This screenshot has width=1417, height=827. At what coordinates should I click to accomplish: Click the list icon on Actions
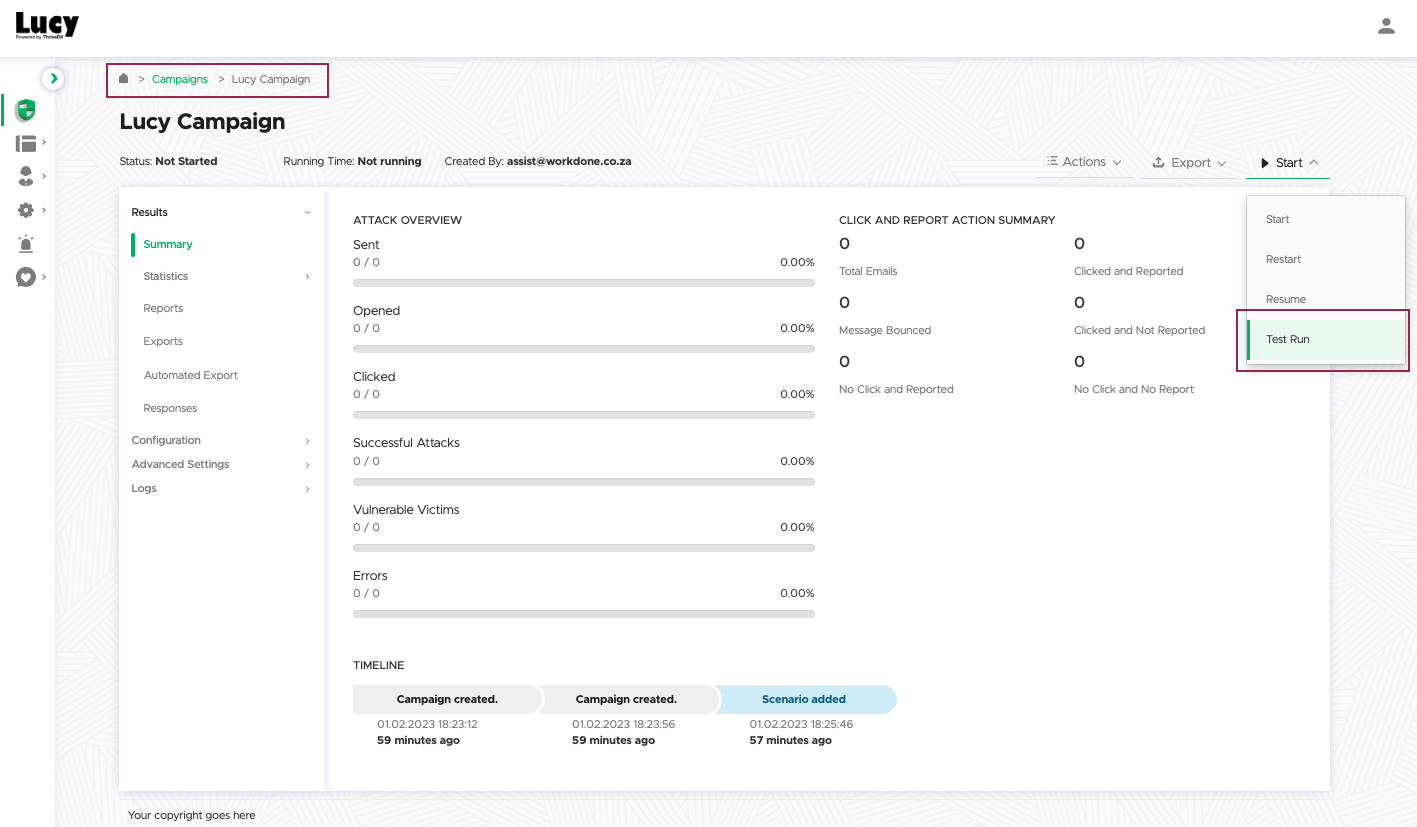1052,161
